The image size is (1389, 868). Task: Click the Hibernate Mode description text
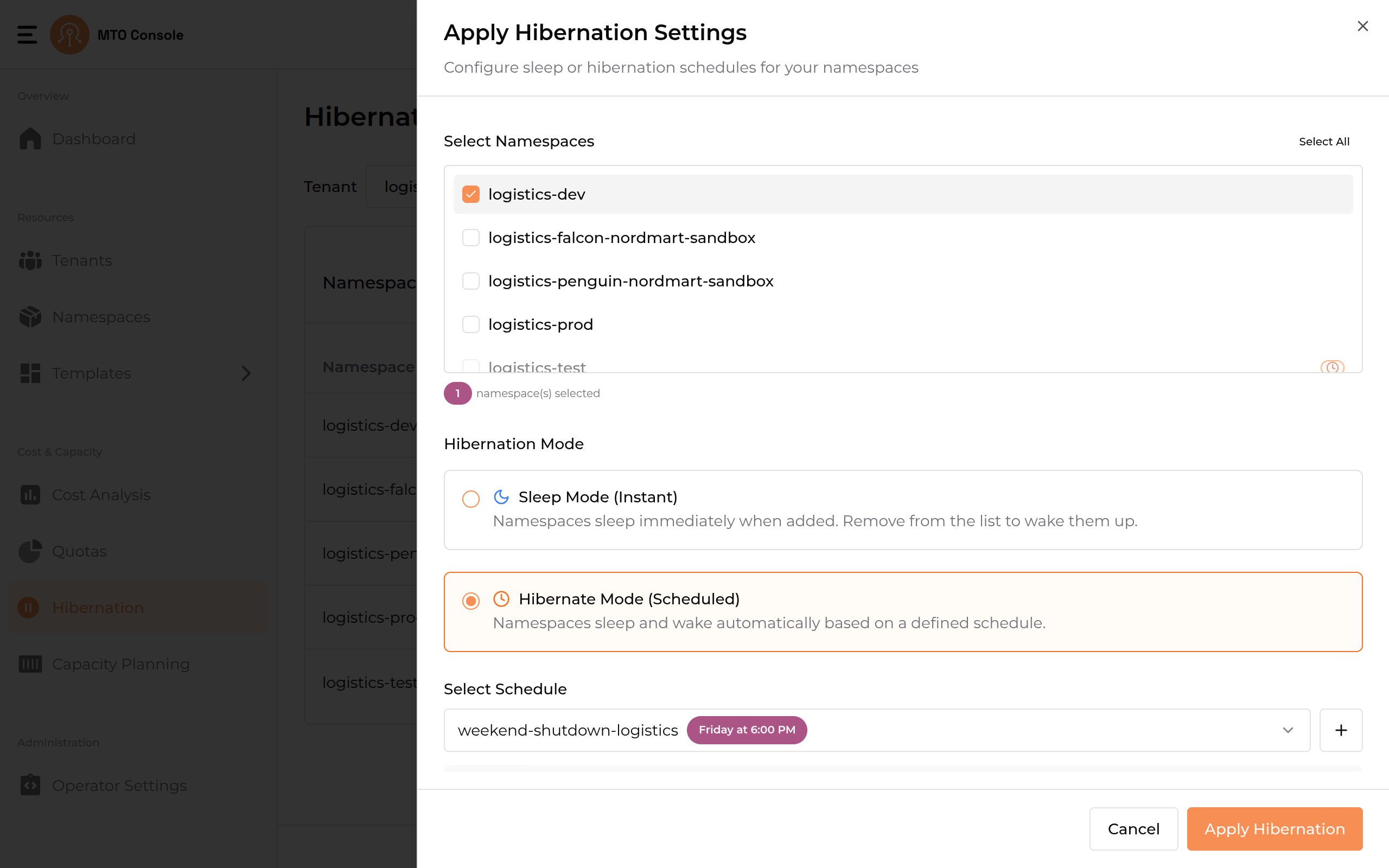[x=768, y=623]
